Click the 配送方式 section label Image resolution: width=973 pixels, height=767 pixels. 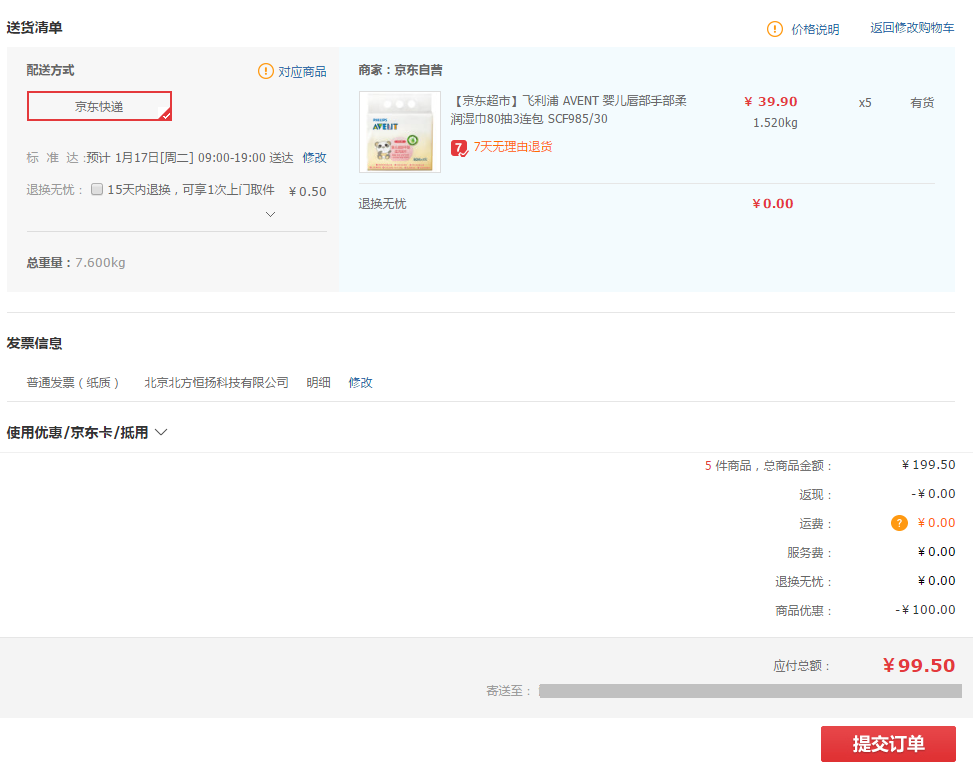pos(50,70)
